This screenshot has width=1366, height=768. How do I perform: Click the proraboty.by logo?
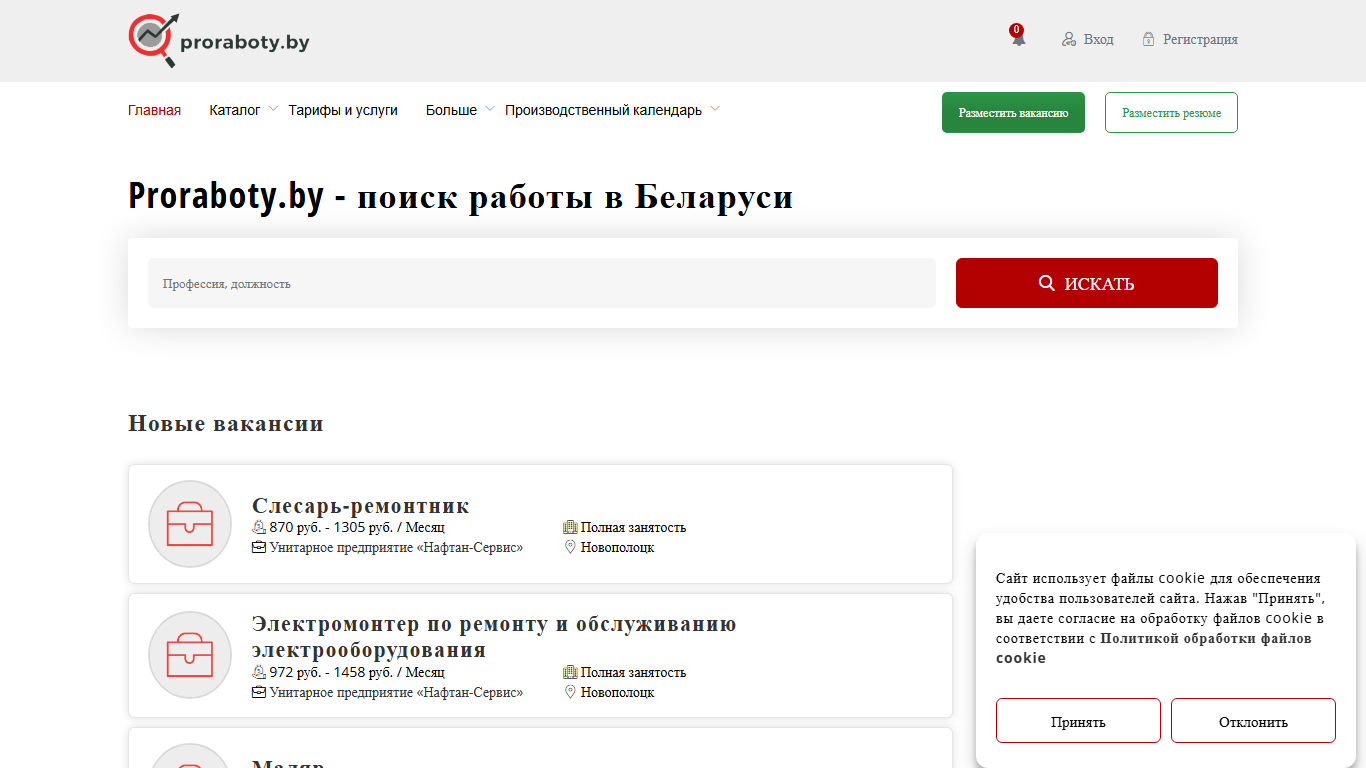click(219, 40)
